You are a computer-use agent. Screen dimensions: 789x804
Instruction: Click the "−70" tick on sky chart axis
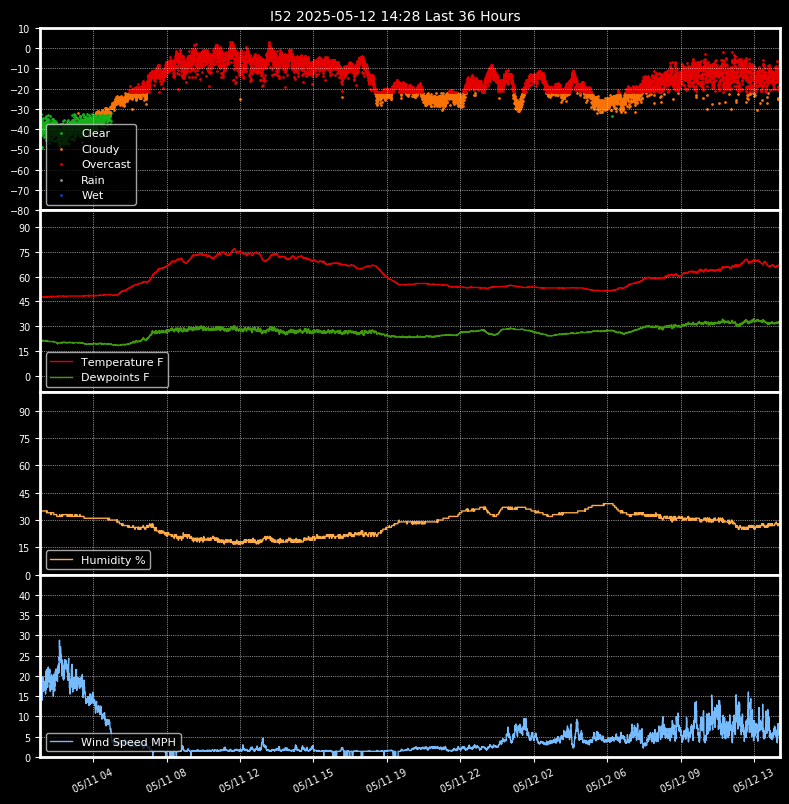coord(21,191)
